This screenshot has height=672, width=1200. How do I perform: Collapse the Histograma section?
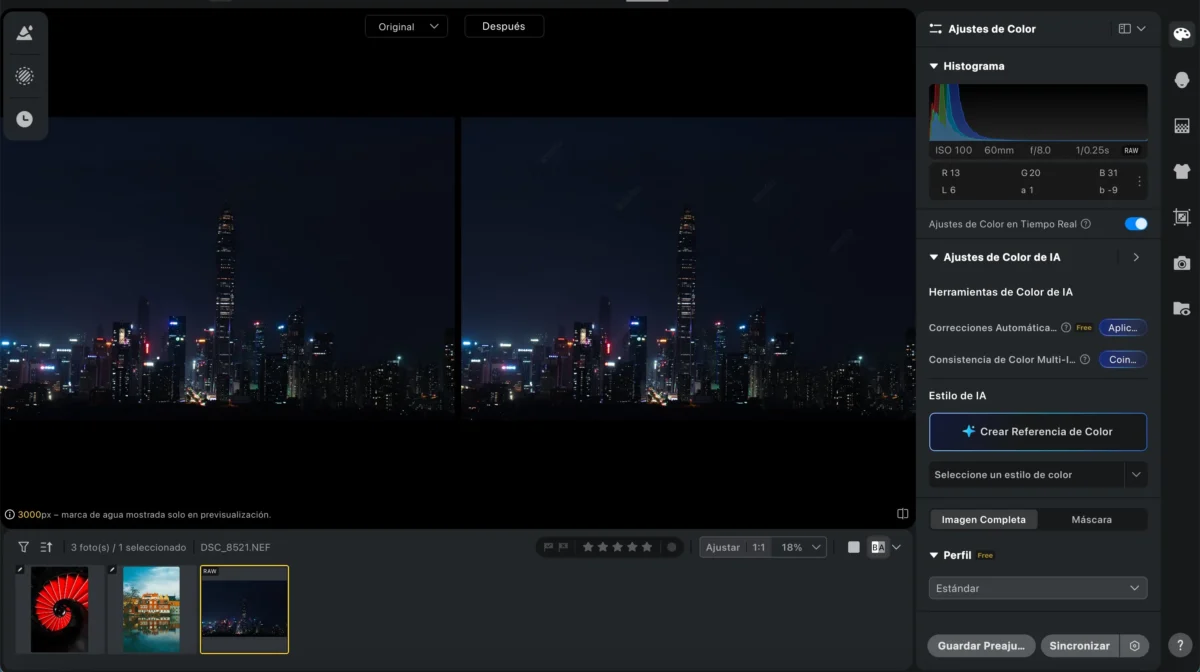[934, 66]
